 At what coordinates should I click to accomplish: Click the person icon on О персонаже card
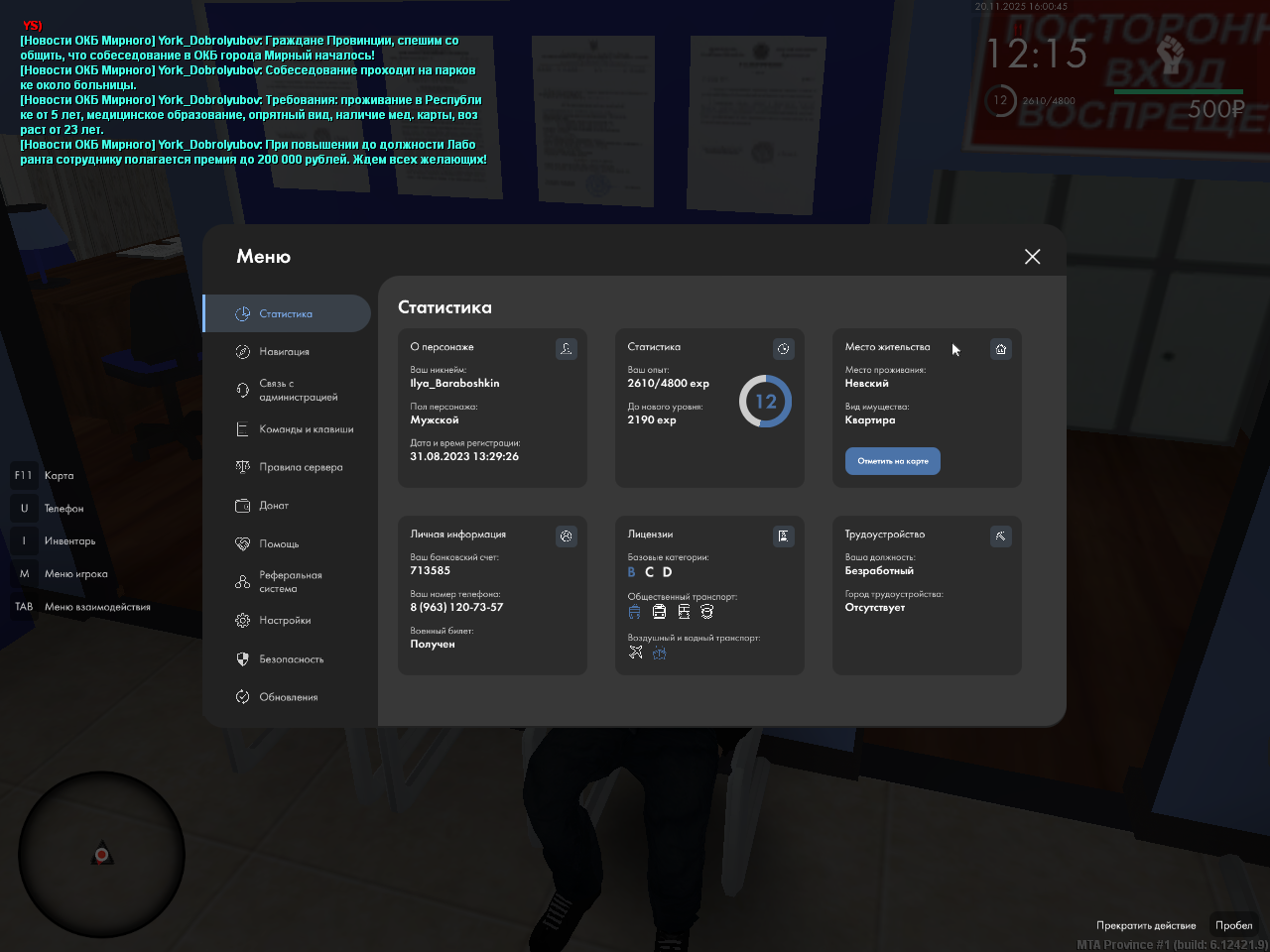pyautogui.click(x=566, y=348)
